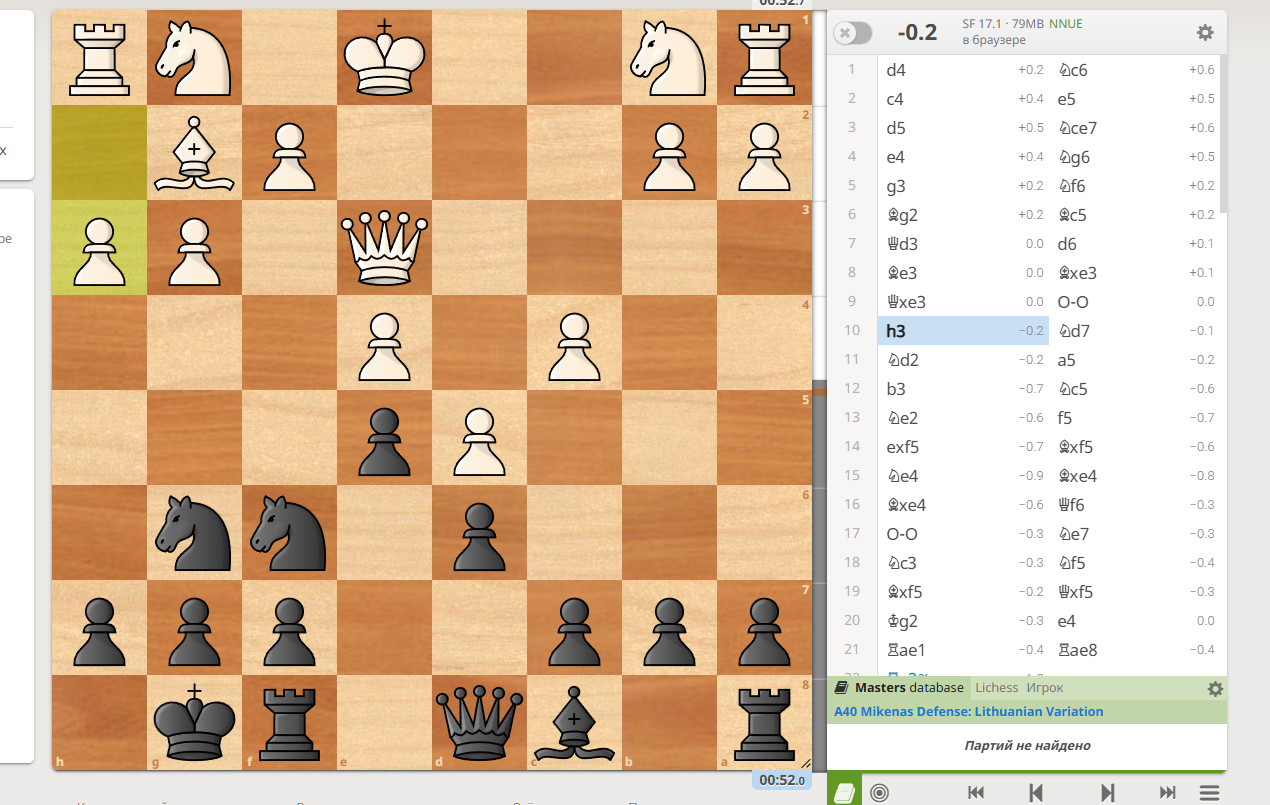Switch to the Lichess database tab
The width and height of the screenshot is (1270, 805).
(x=996, y=688)
